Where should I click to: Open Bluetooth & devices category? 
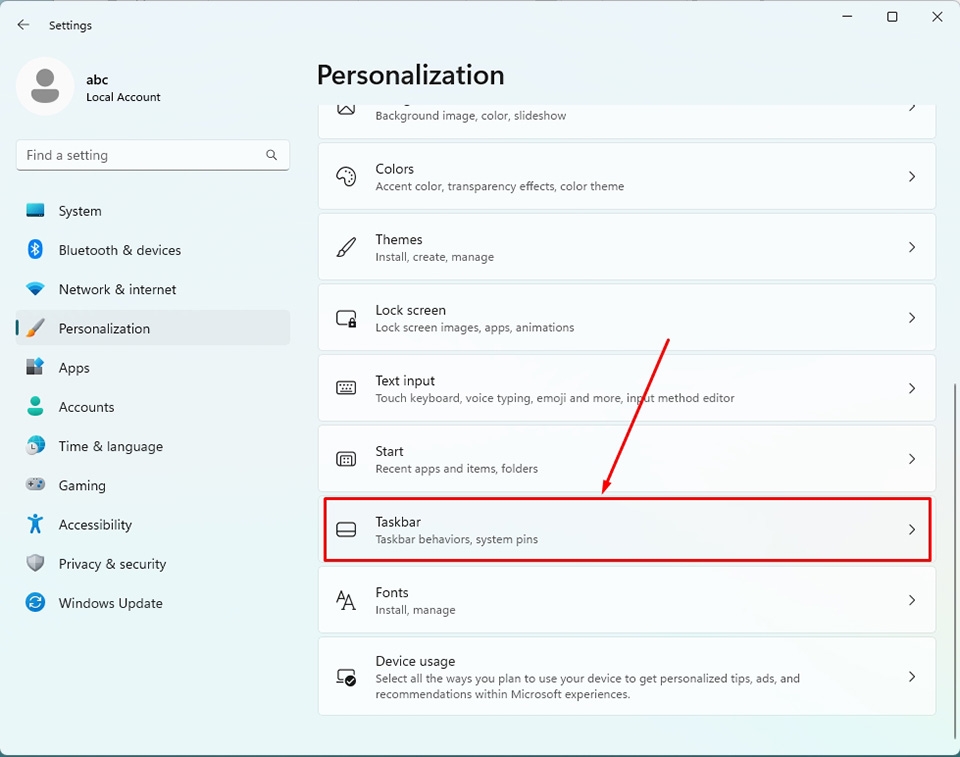point(120,250)
